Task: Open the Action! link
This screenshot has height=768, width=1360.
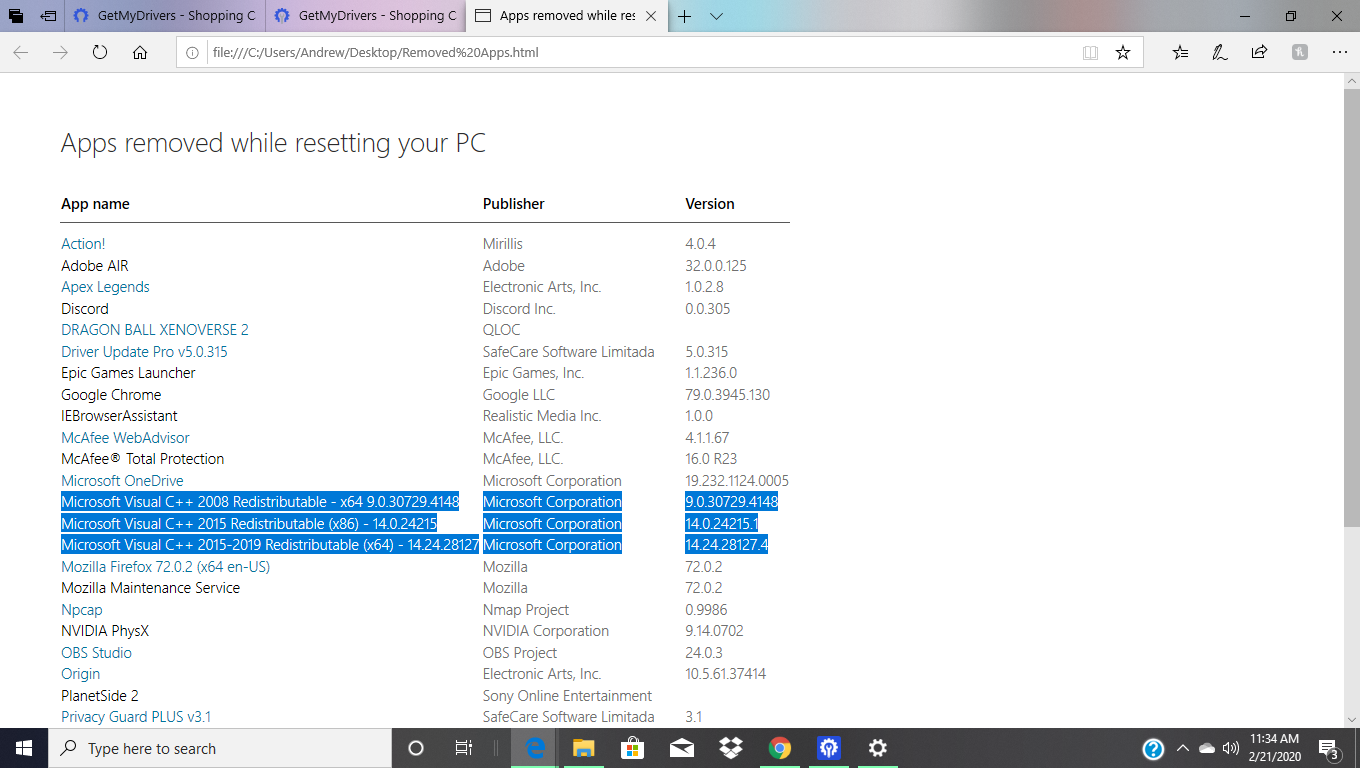Action: tap(83, 244)
